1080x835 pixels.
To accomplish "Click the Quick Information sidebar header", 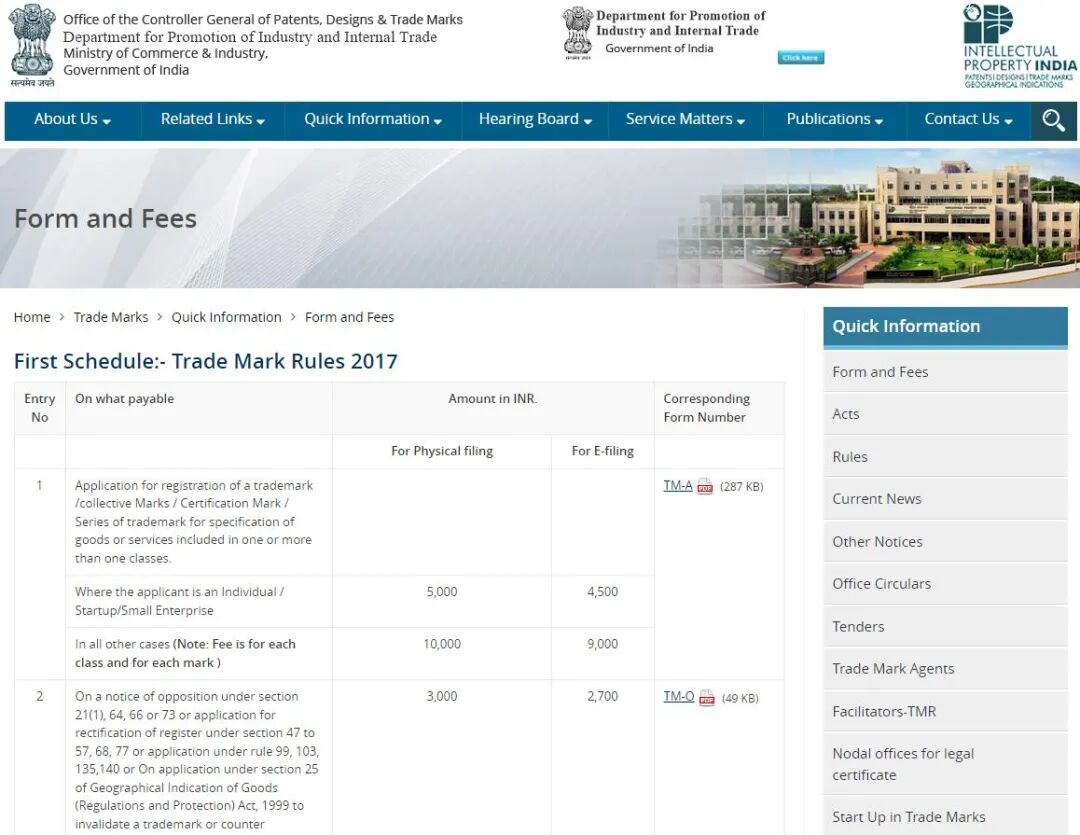I will click(x=945, y=327).
